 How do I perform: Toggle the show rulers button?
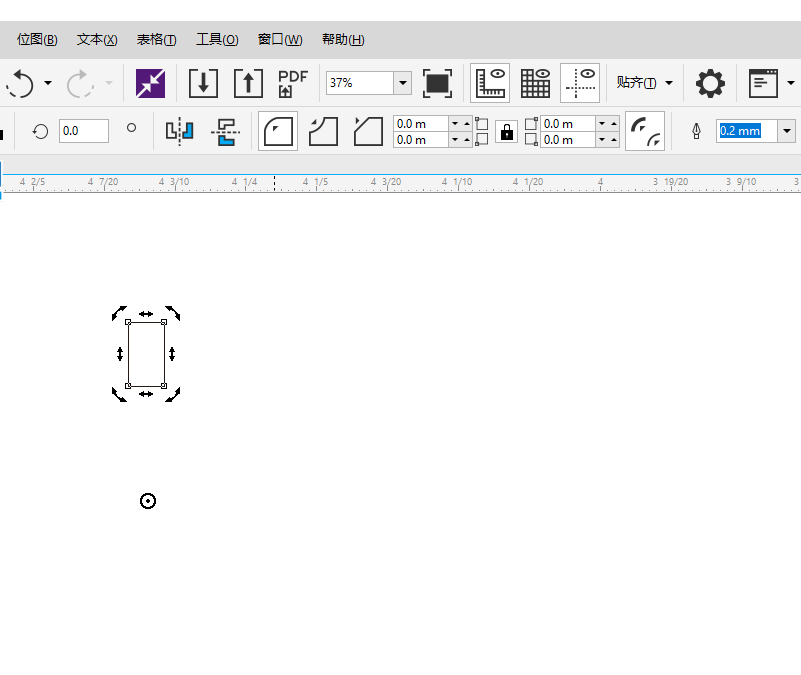[x=490, y=83]
